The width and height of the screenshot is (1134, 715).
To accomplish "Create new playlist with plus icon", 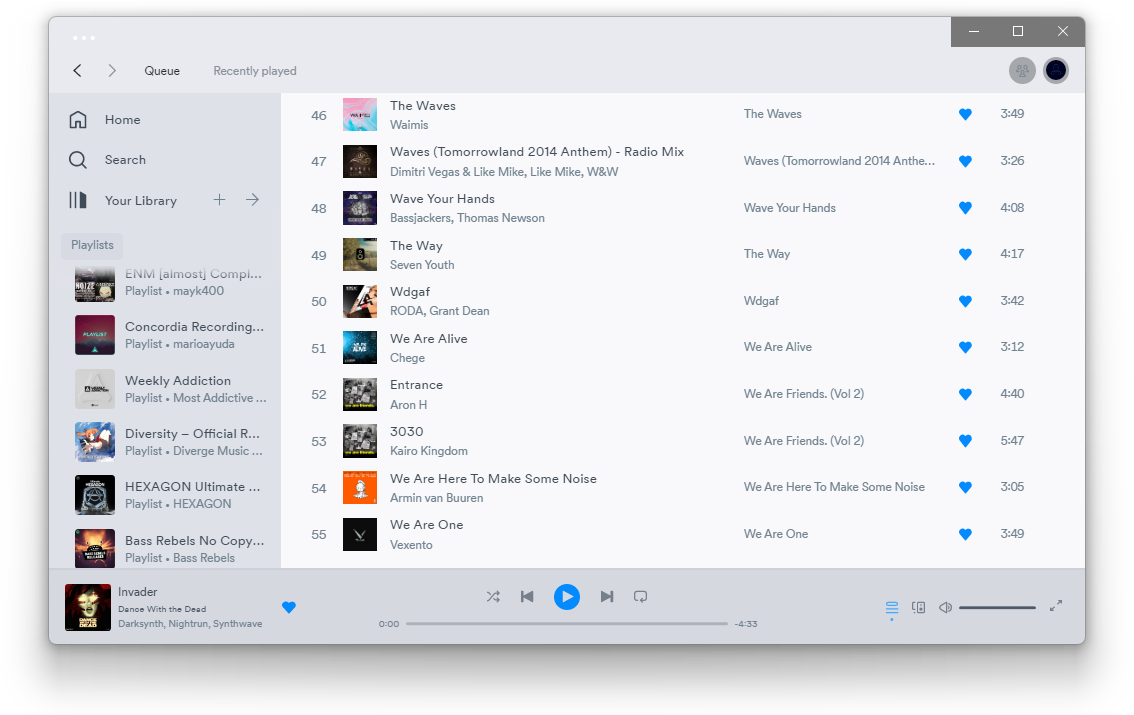I will pyautogui.click(x=219, y=200).
